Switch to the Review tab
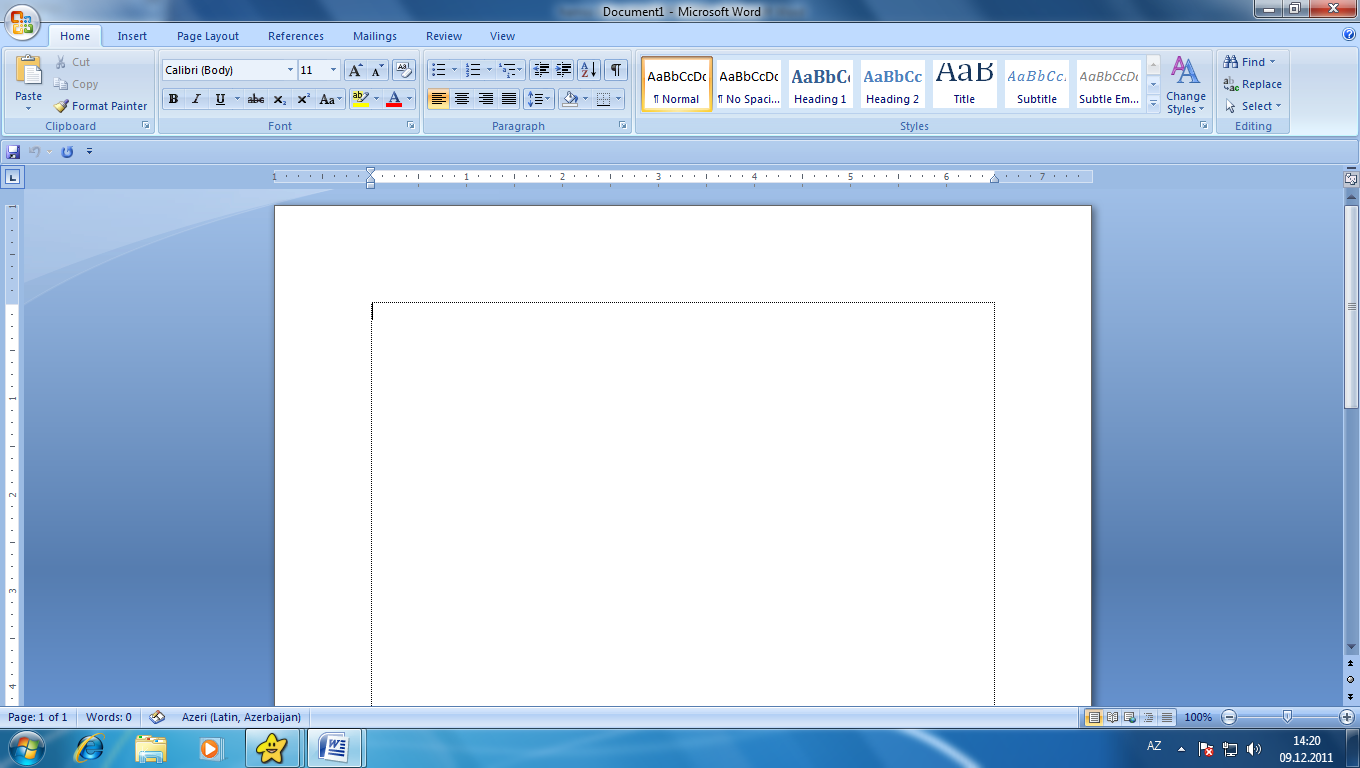1360x768 pixels. point(444,36)
